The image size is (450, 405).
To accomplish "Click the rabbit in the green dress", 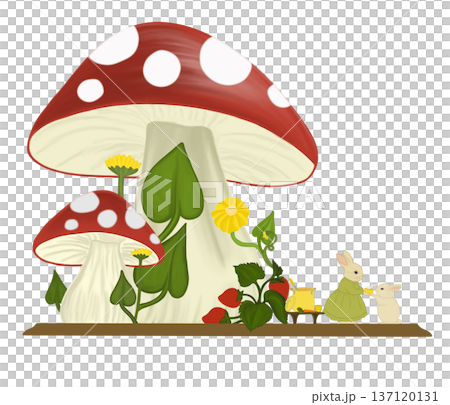I will (347, 287).
